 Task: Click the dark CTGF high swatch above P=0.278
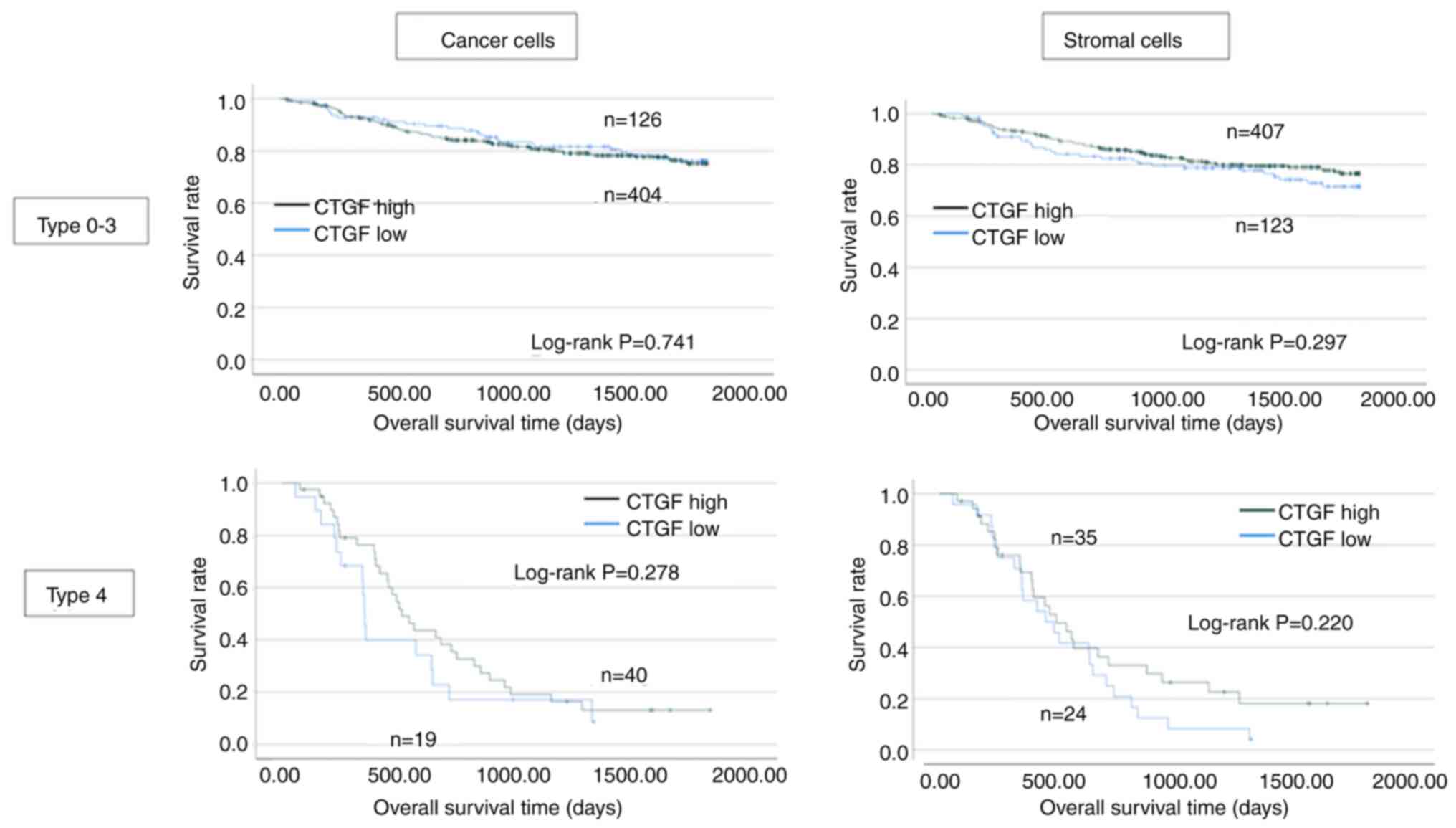[601, 498]
